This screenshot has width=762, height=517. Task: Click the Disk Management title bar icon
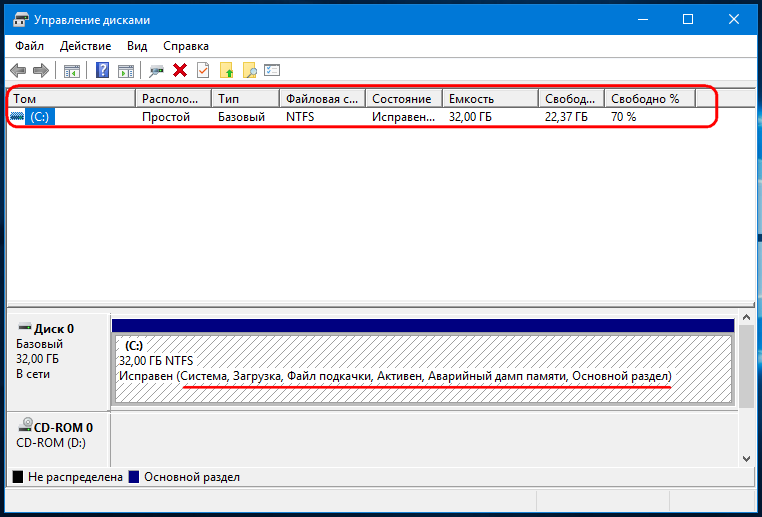point(20,20)
